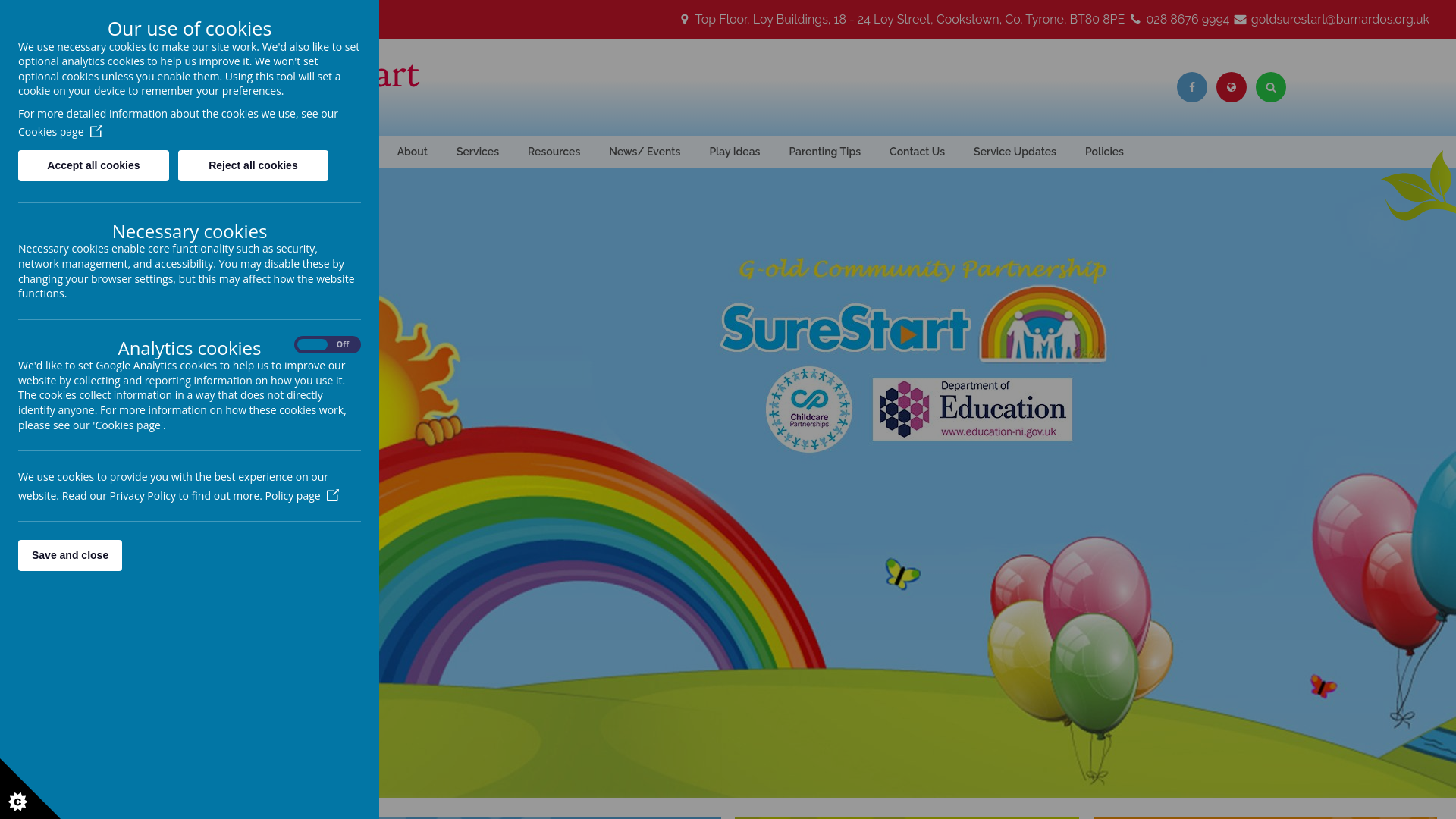Accept all cookies

point(93,165)
